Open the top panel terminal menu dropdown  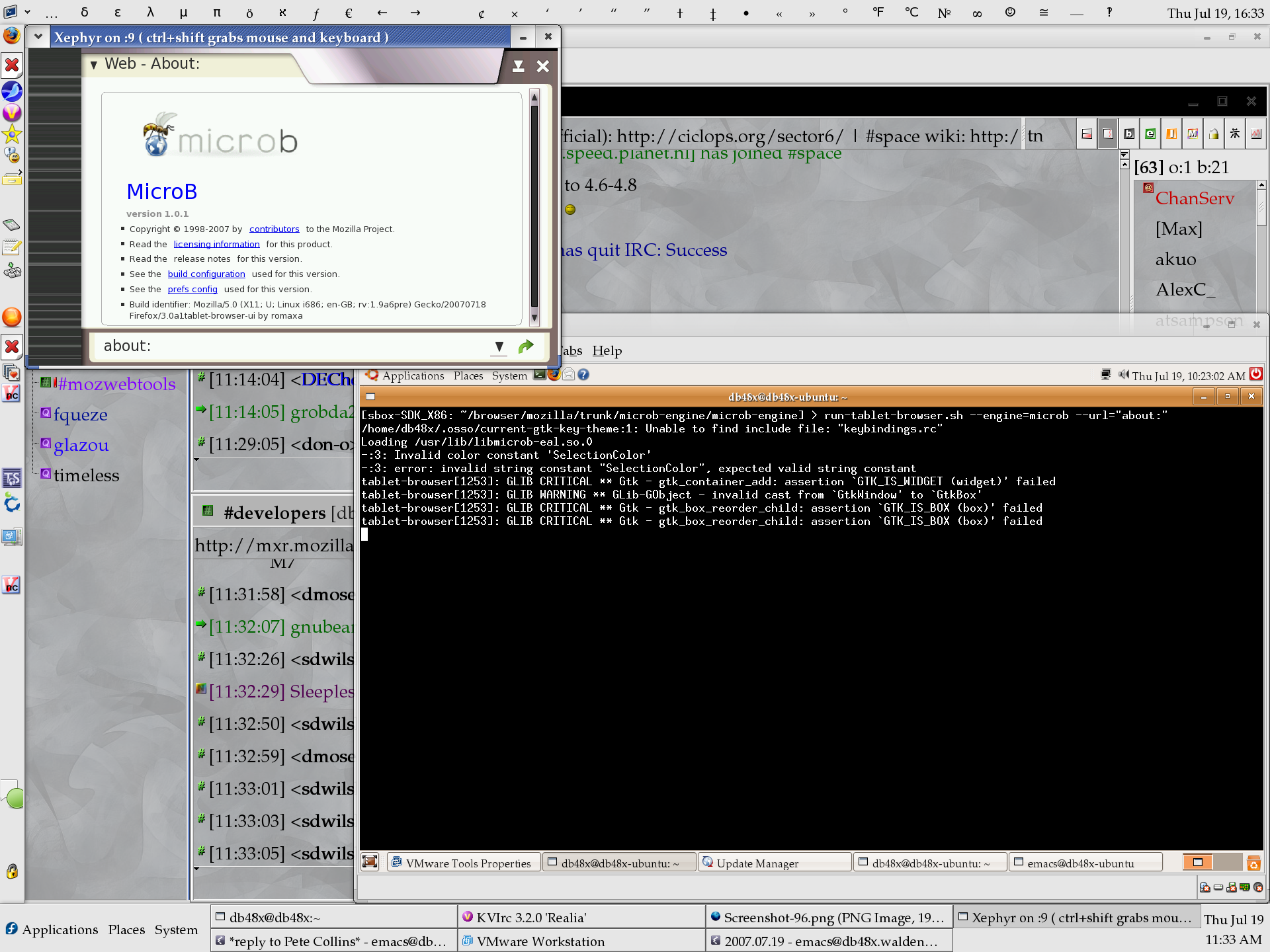[27, 11]
